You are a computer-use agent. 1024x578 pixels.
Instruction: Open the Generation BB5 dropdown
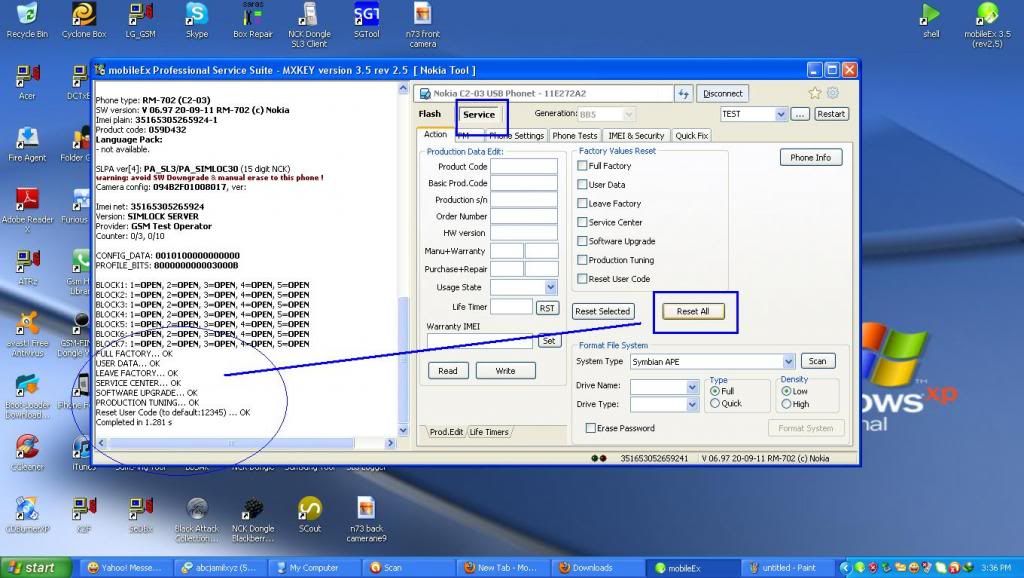click(628, 114)
